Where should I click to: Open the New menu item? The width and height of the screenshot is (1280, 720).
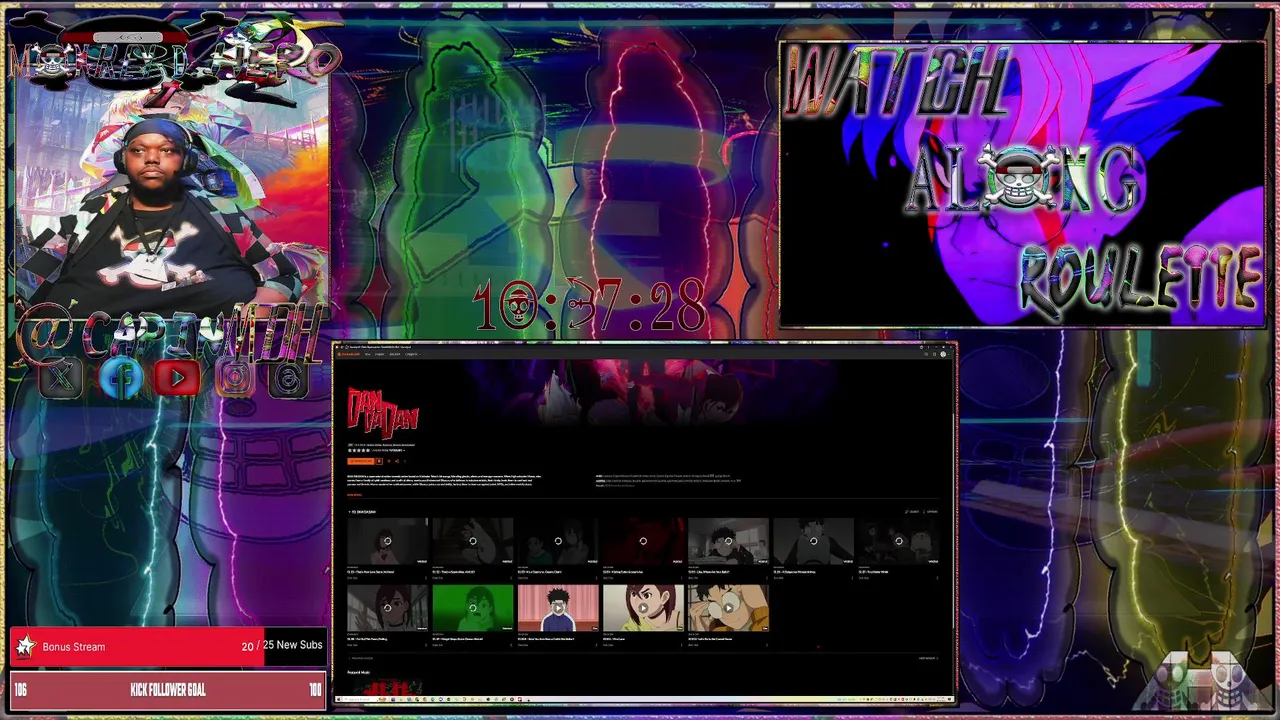click(367, 354)
